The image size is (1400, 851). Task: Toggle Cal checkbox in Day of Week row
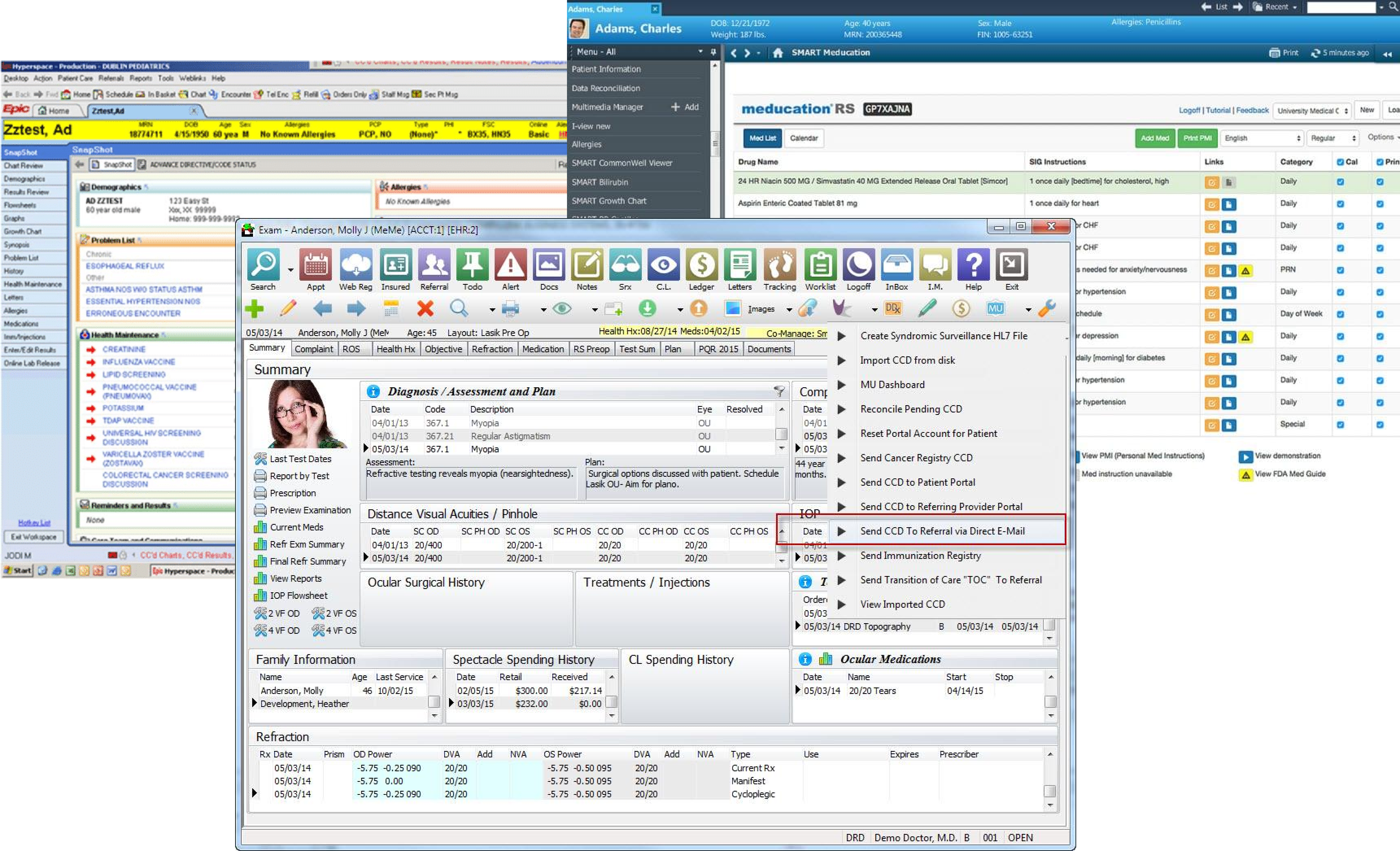(x=1340, y=314)
